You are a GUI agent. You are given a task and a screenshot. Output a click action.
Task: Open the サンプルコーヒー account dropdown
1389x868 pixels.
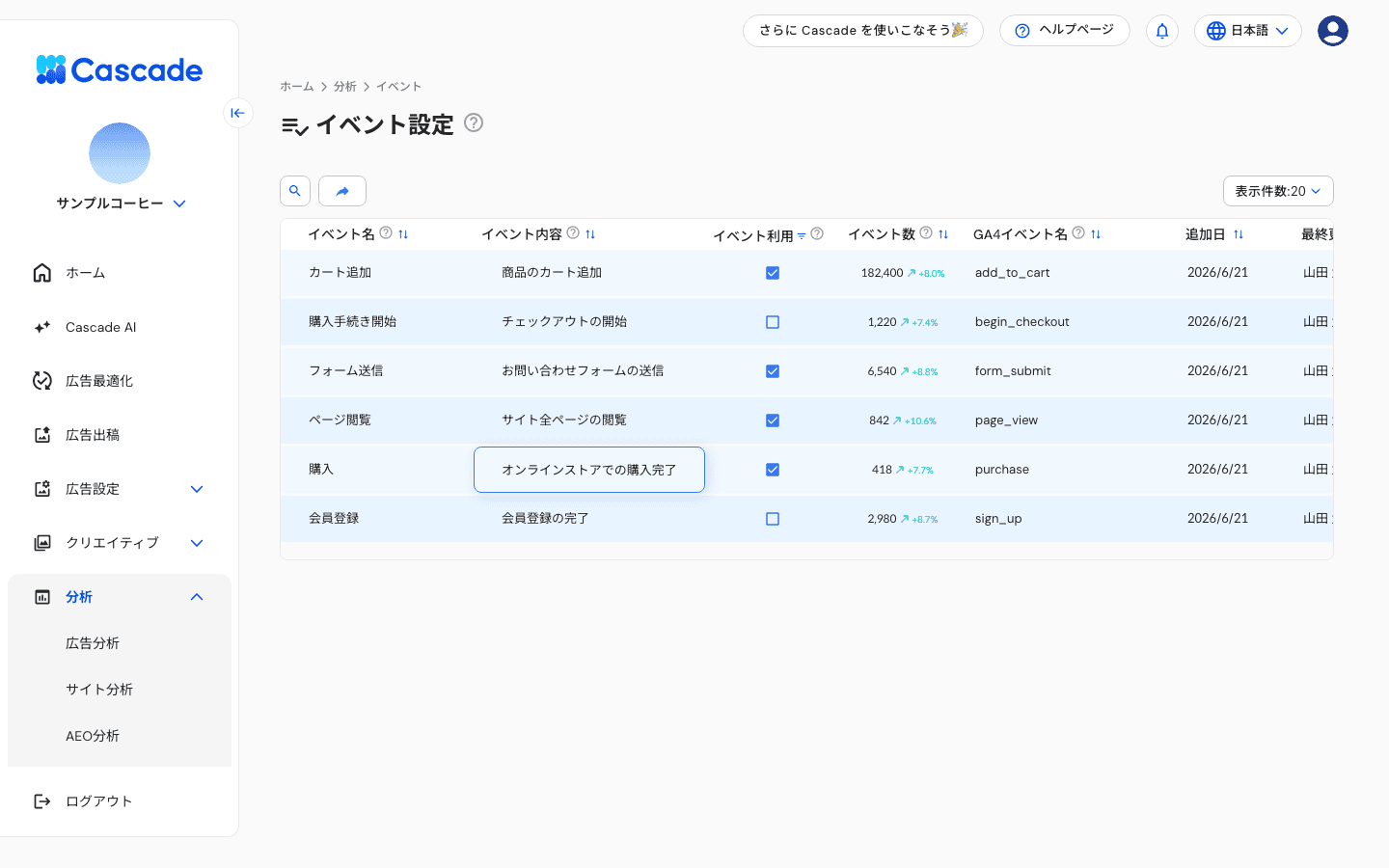pos(121,203)
